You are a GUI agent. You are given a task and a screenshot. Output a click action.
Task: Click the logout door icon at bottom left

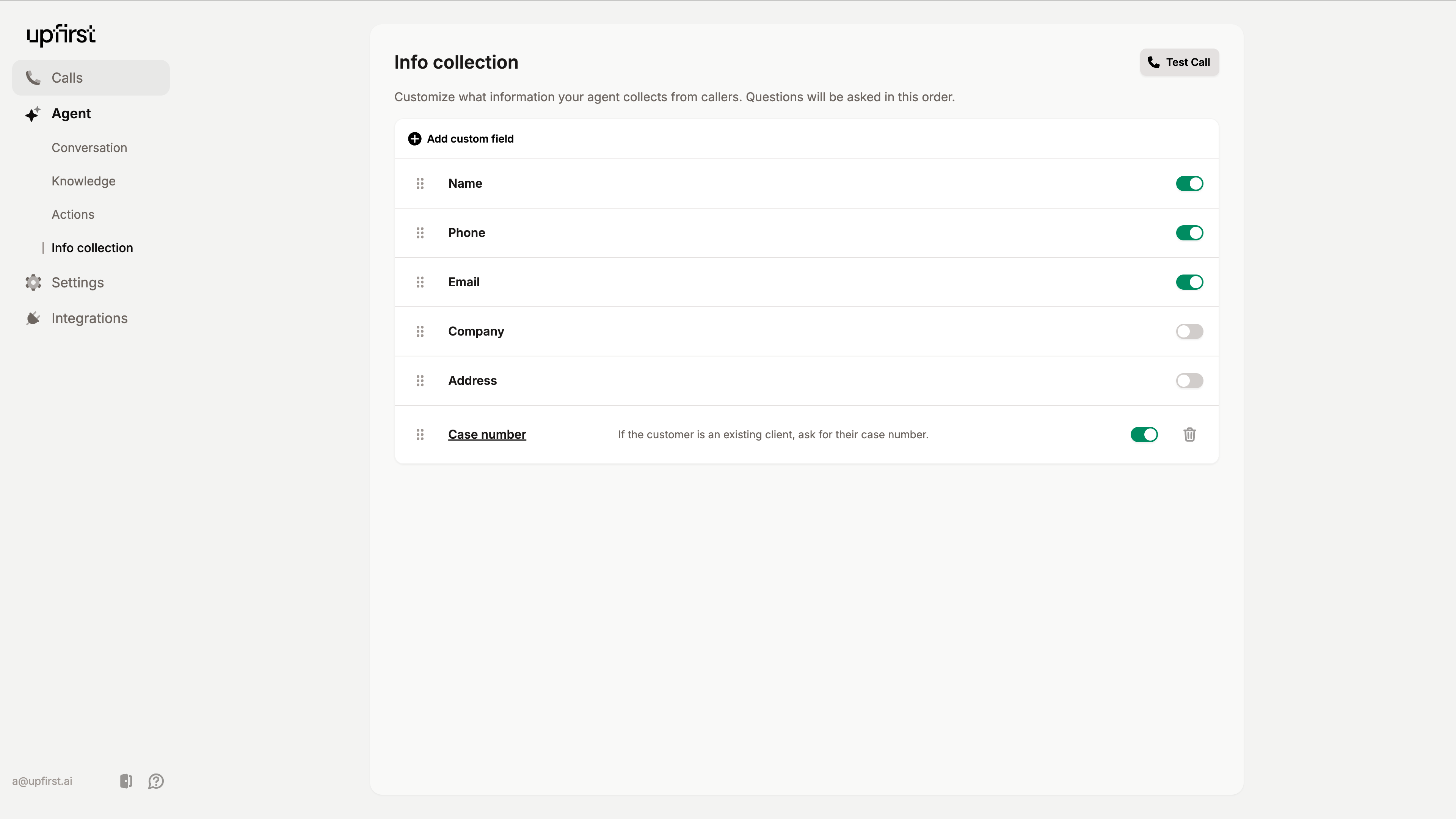[126, 781]
